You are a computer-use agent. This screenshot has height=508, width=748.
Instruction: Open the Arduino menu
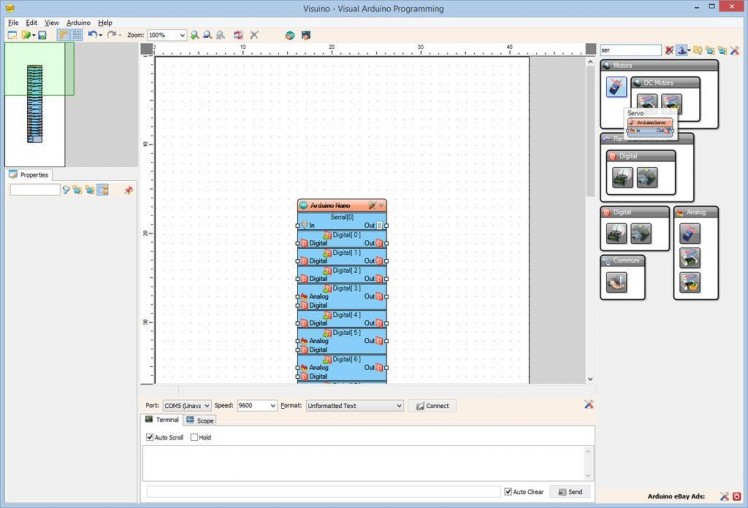pyautogui.click(x=78, y=22)
